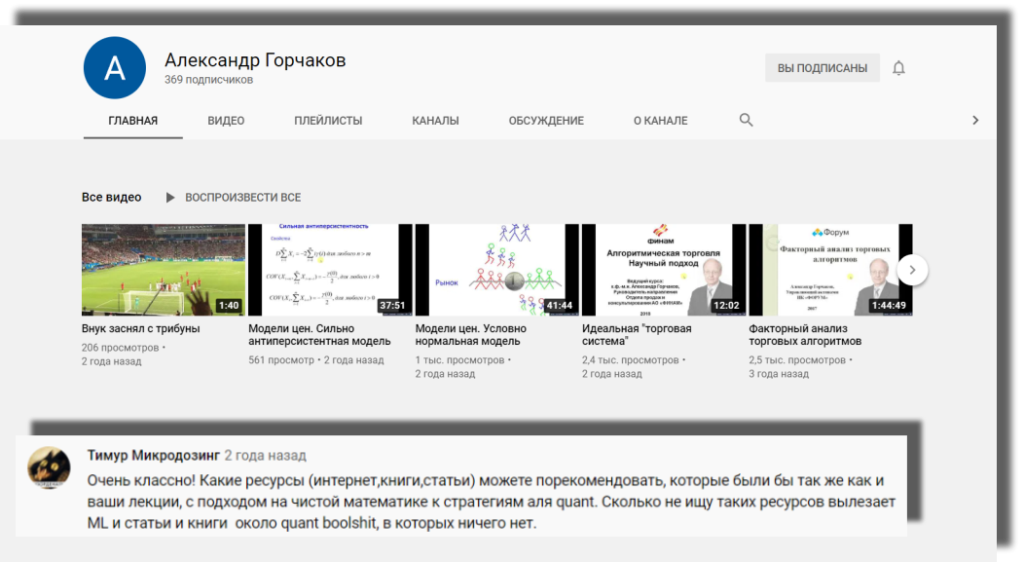Click the Все видео section heading
The height and width of the screenshot is (562, 1024).
[x=111, y=198]
